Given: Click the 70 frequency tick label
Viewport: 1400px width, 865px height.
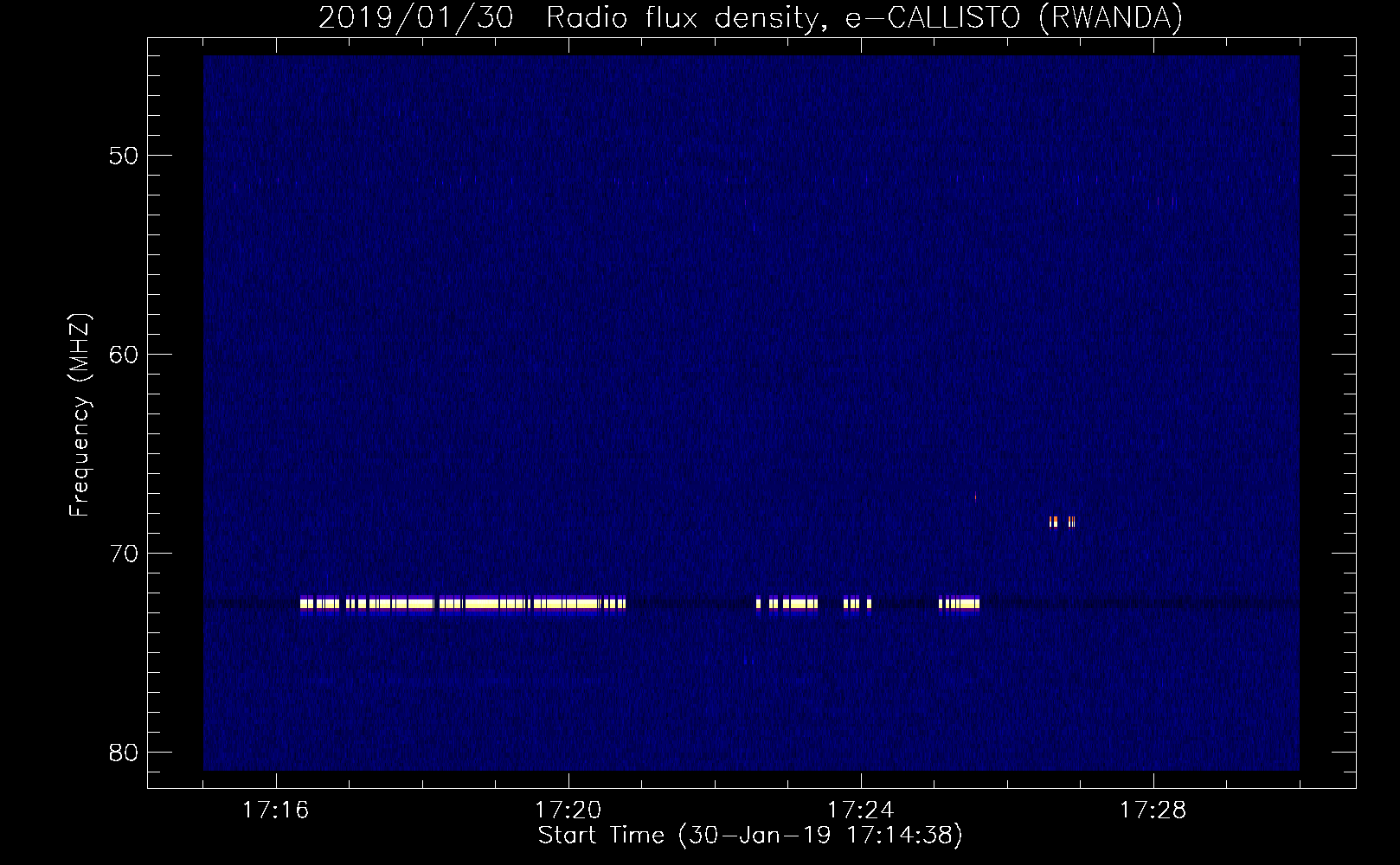Looking at the screenshot, I should [125, 554].
